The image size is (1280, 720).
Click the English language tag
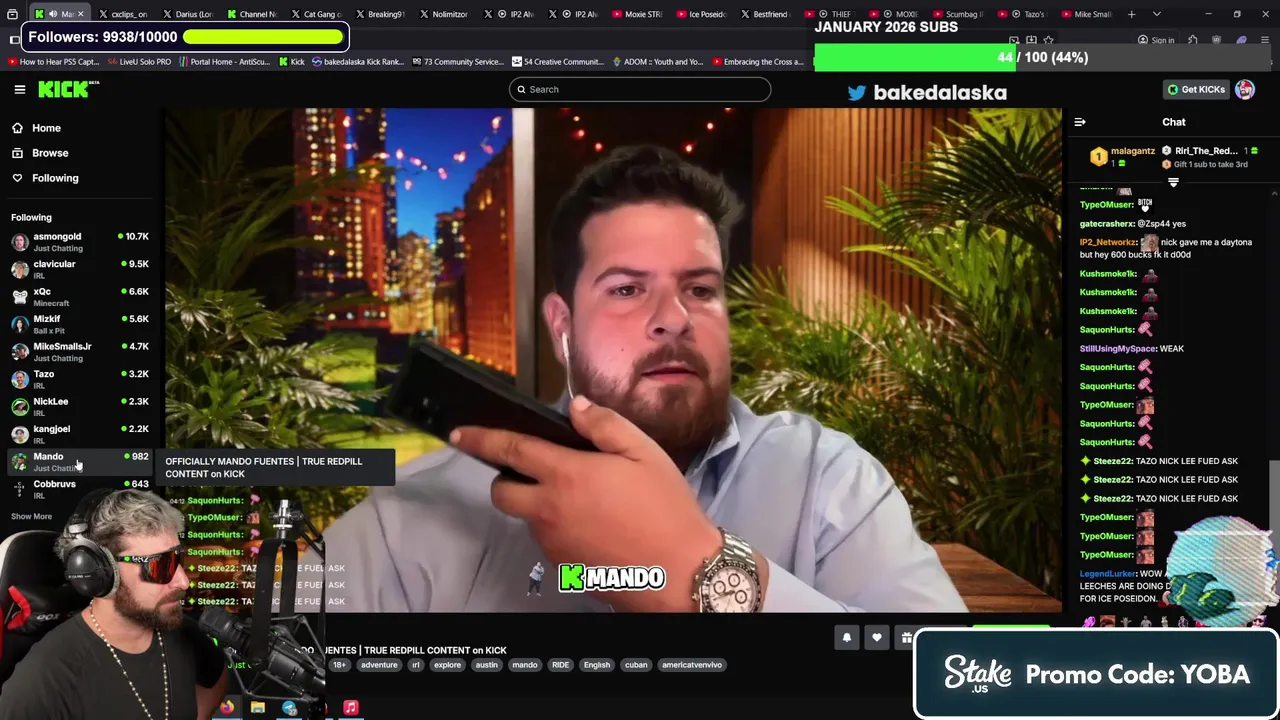[x=597, y=665]
